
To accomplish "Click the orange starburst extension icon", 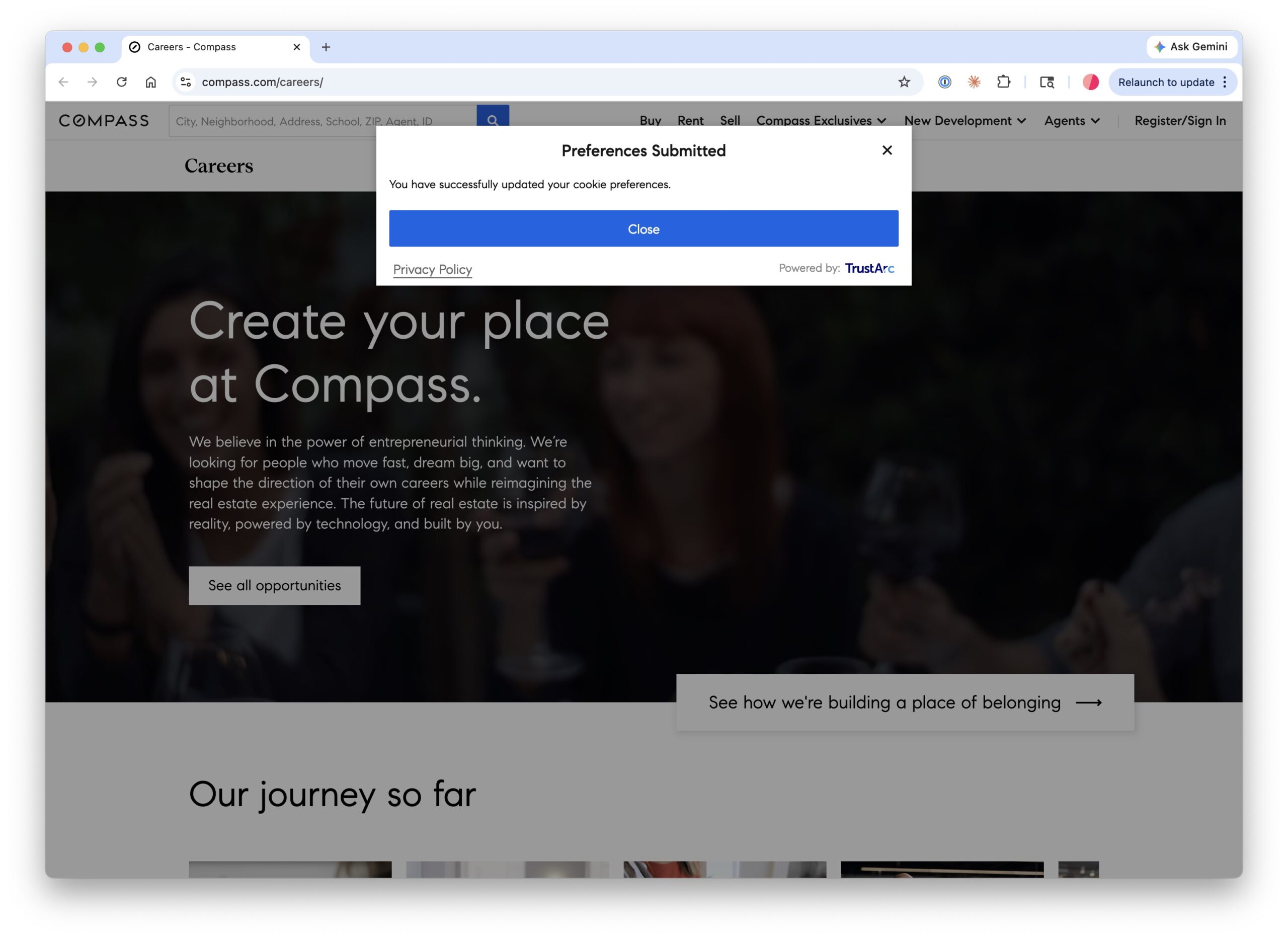I will point(974,82).
